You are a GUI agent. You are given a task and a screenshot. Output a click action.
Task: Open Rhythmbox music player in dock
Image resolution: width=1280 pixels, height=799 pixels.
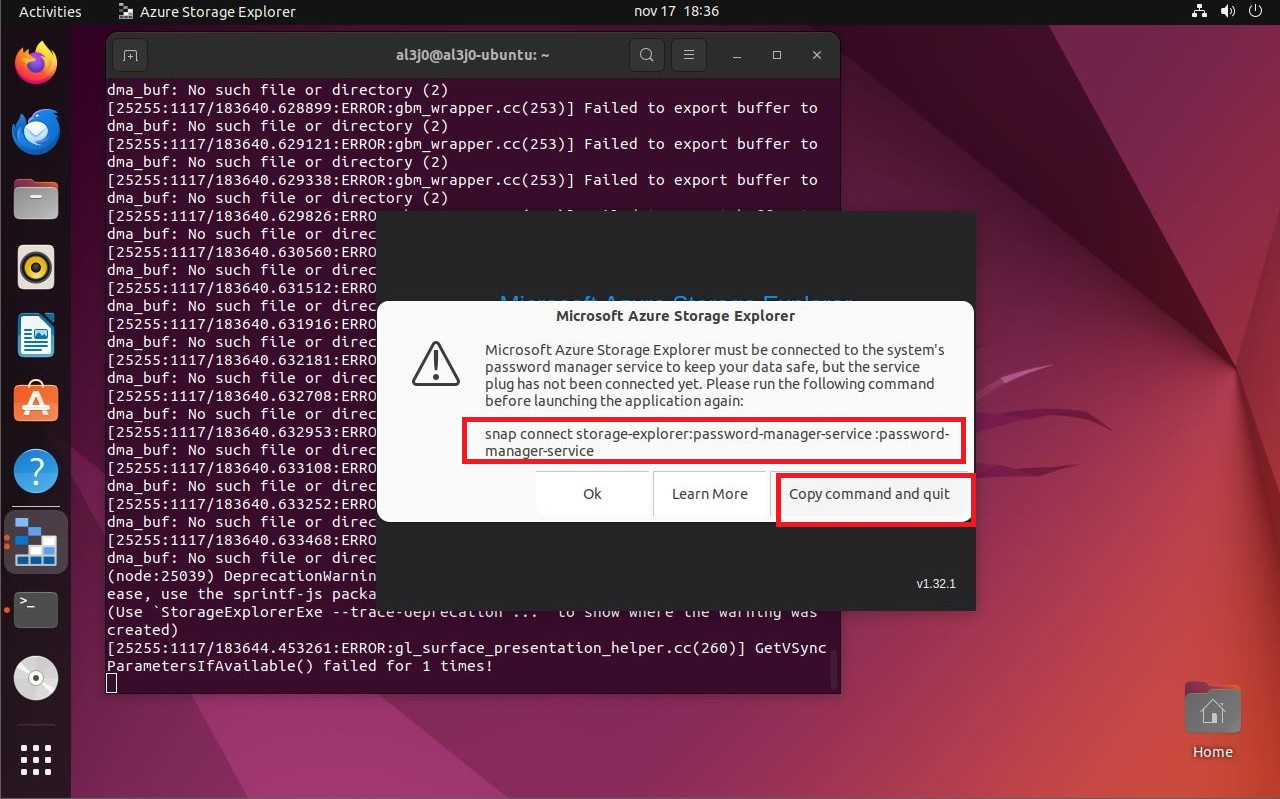(x=36, y=267)
